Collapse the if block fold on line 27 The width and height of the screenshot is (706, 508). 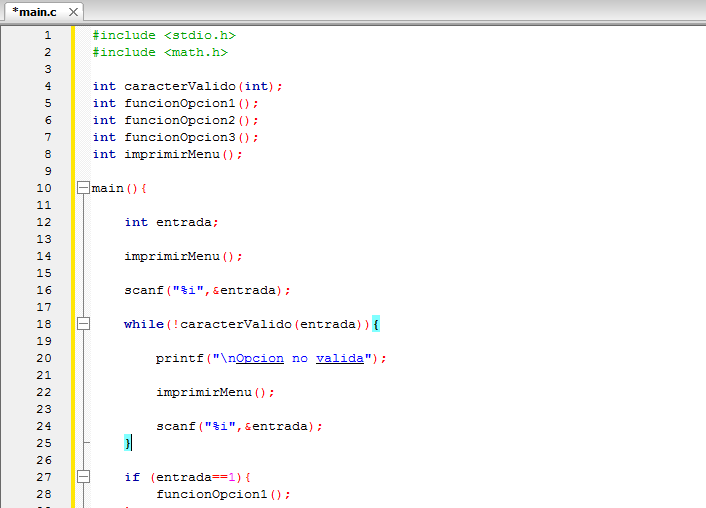[x=83, y=477]
